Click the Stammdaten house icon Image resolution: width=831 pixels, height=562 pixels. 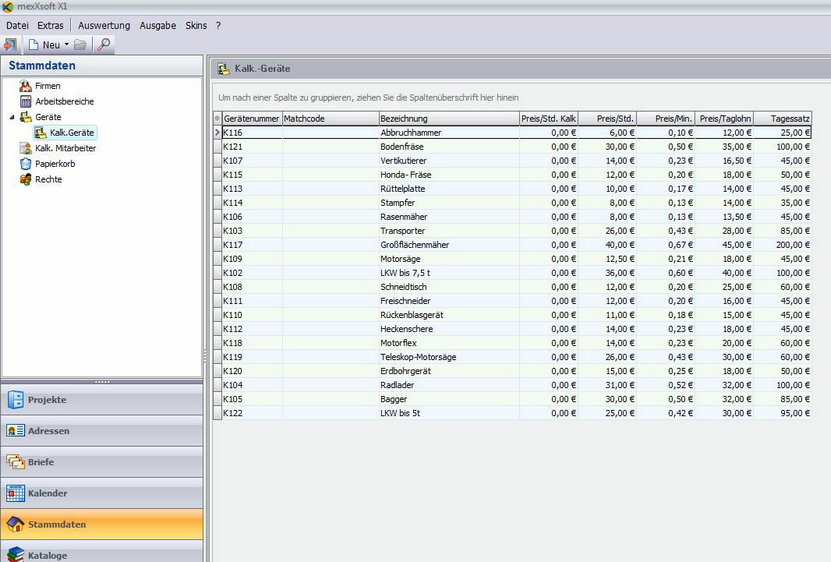[15, 524]
